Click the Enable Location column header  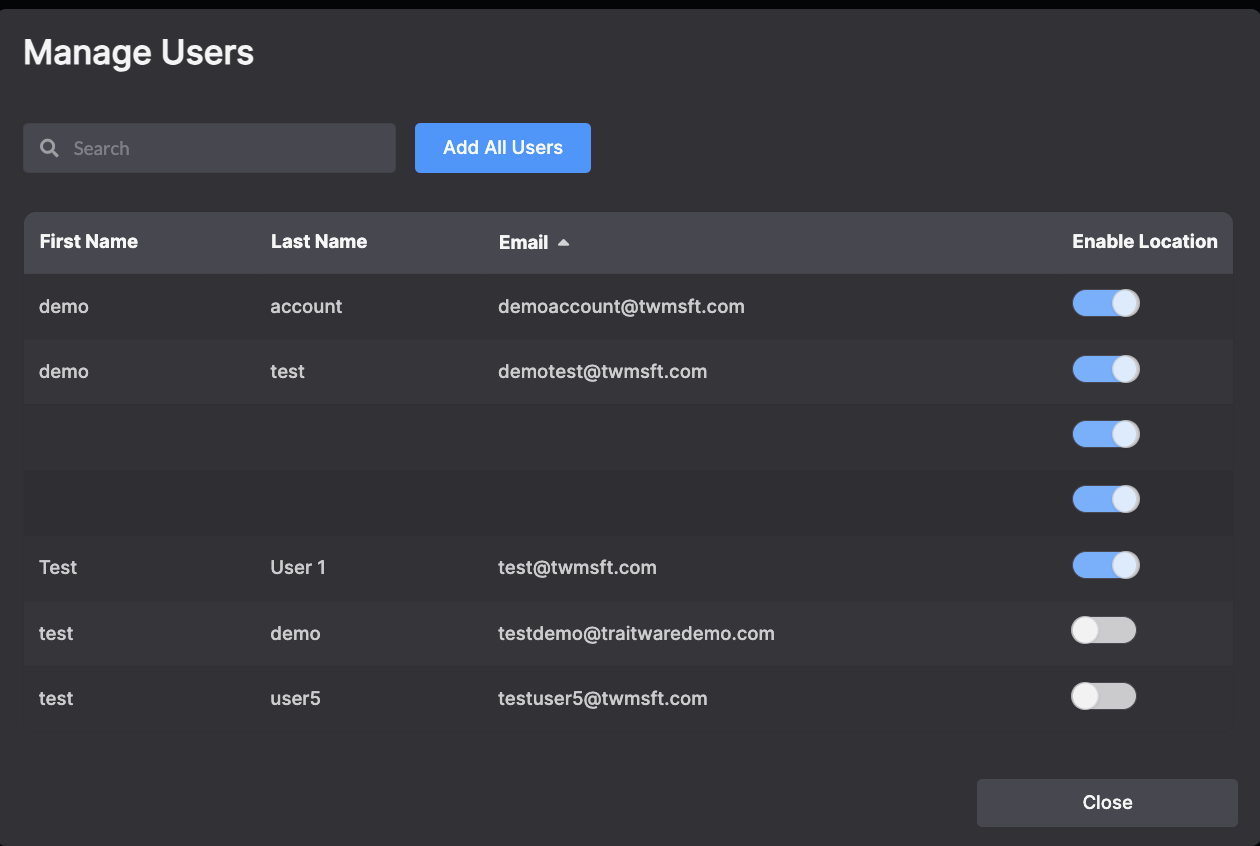pos(1145,242)
